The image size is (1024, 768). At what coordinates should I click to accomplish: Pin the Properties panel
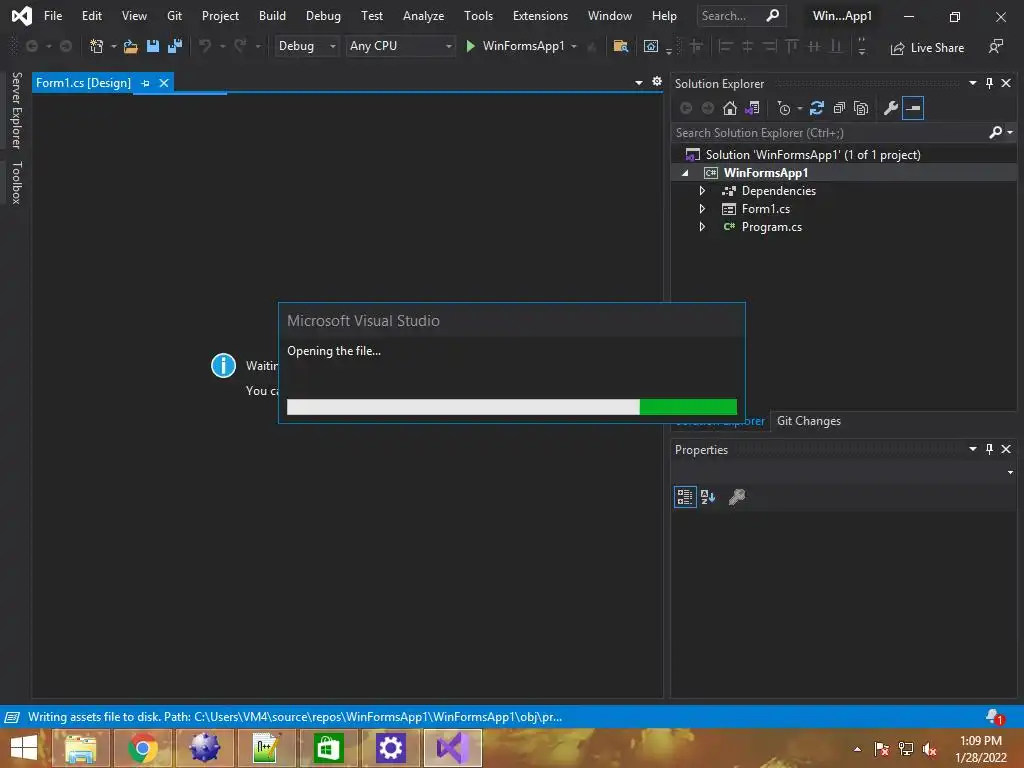[989, 449]
